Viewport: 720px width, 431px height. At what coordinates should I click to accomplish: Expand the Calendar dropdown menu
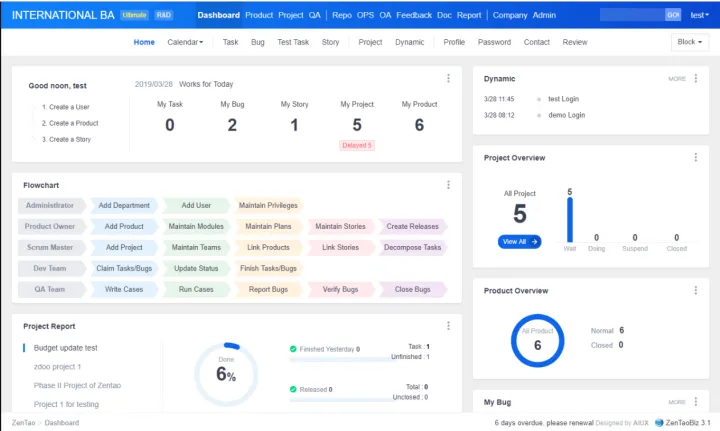[x=185, y=42]
